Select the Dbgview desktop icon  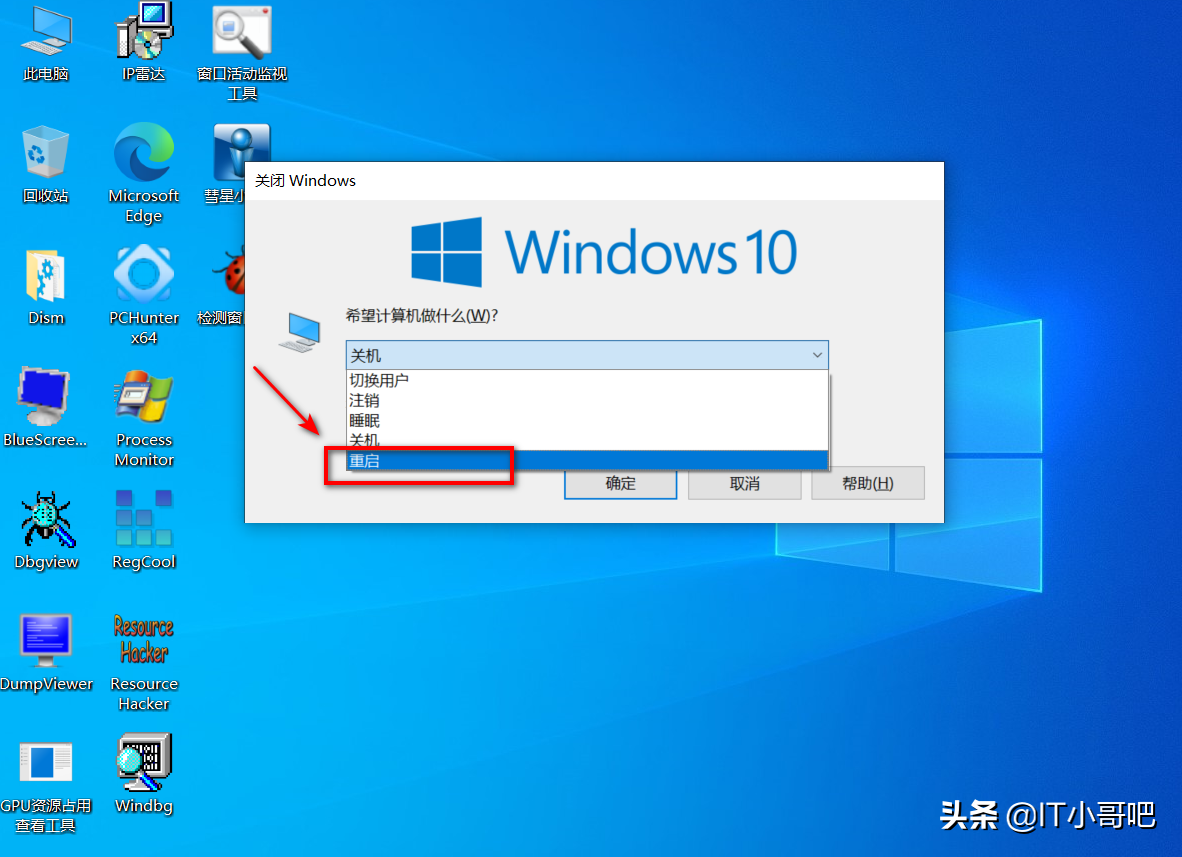(46, 530)
